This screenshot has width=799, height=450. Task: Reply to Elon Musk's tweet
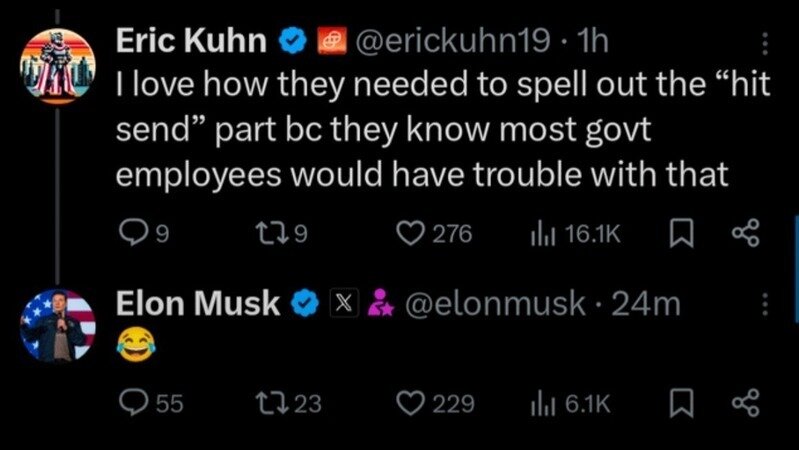pos(131,403)
